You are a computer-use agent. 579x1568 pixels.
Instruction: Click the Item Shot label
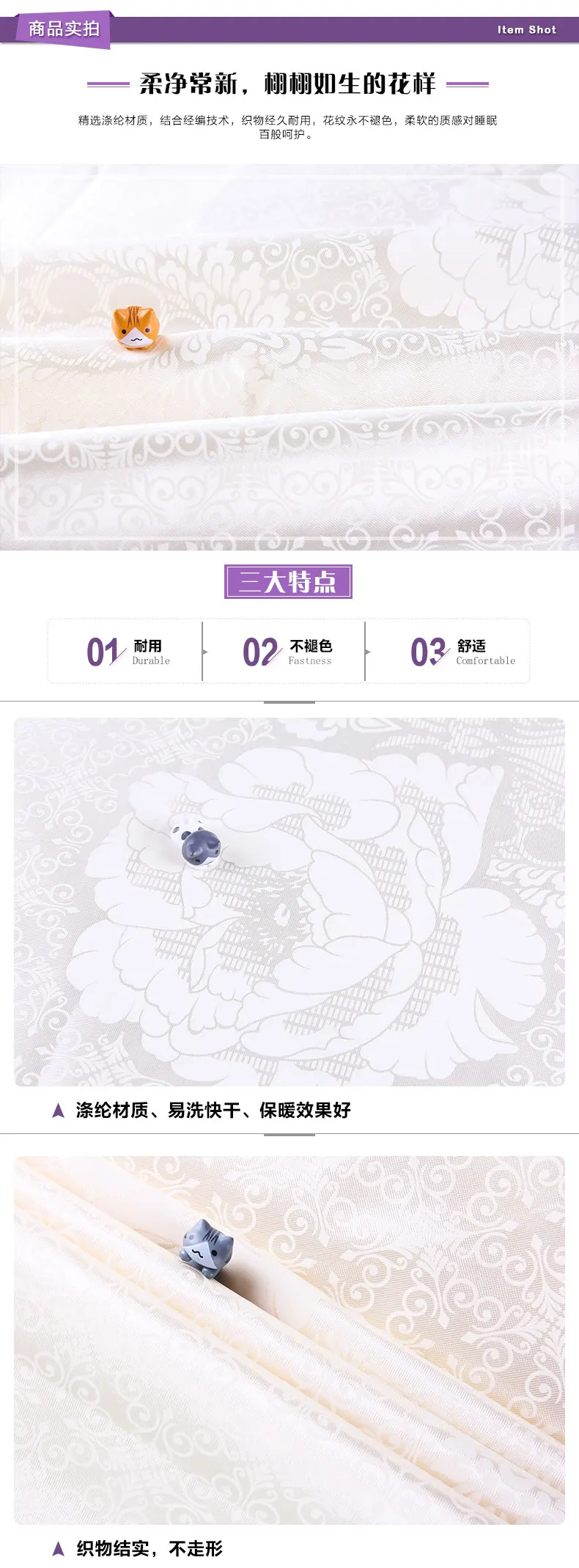click(x=527, y=30)
